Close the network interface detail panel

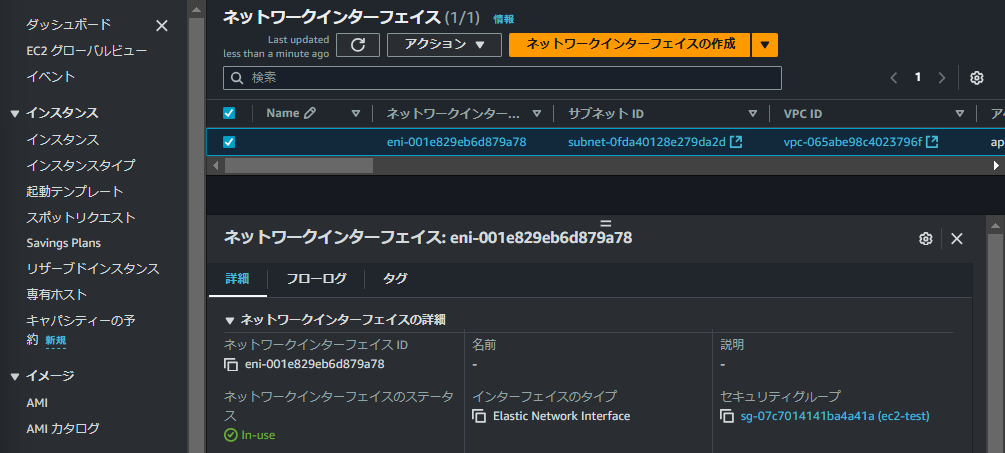pos(957,239)
